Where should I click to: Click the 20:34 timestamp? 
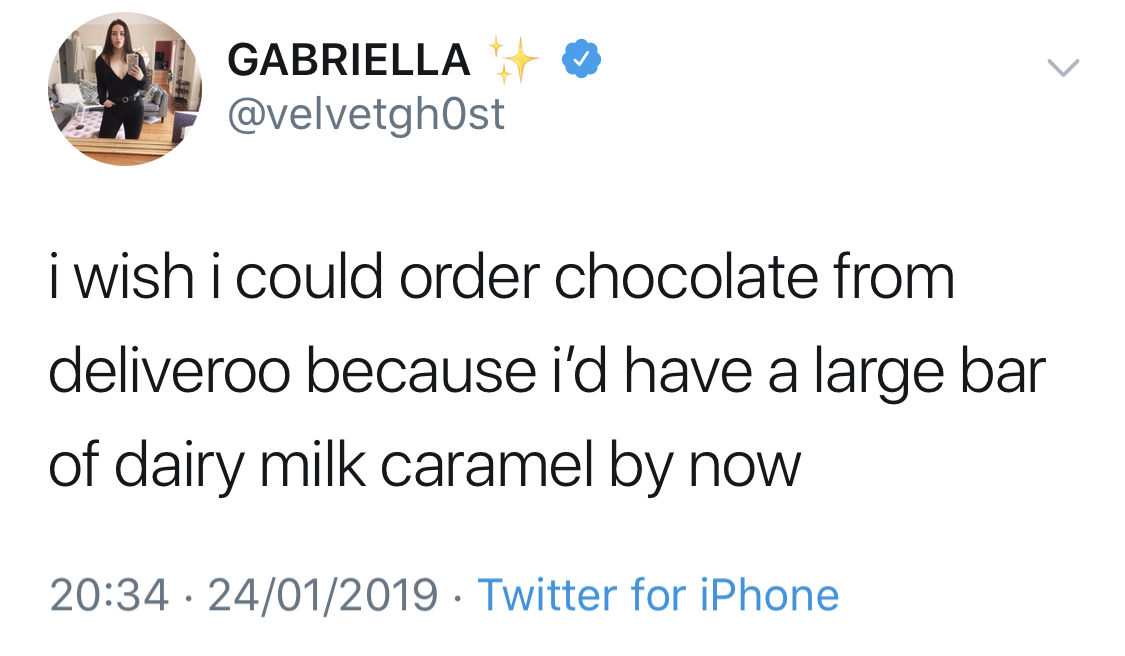pos(109,595)
